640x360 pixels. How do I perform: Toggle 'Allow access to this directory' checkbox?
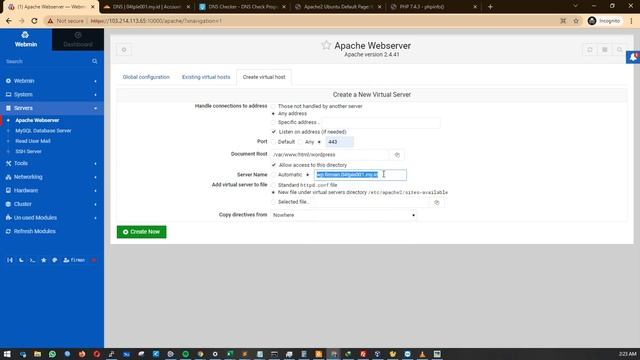274,165
